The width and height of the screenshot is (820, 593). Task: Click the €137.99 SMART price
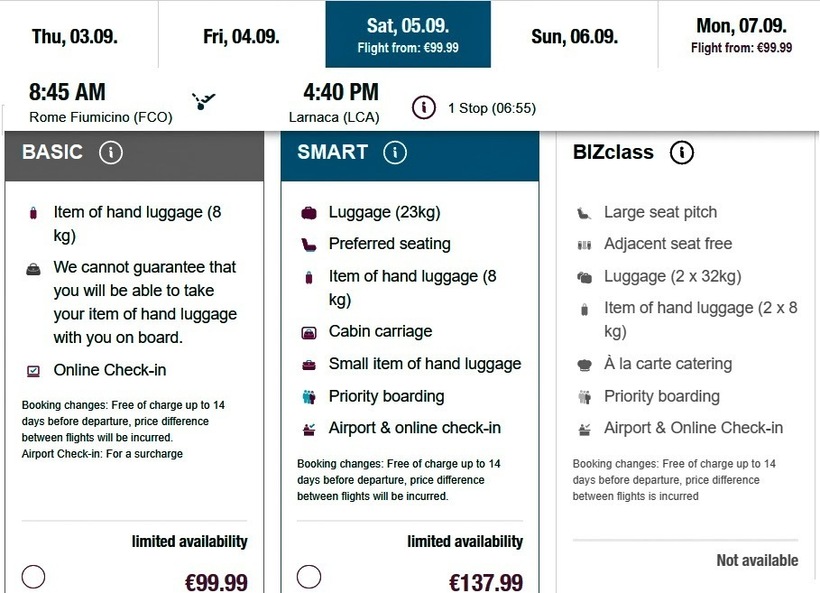click(485, 582)
